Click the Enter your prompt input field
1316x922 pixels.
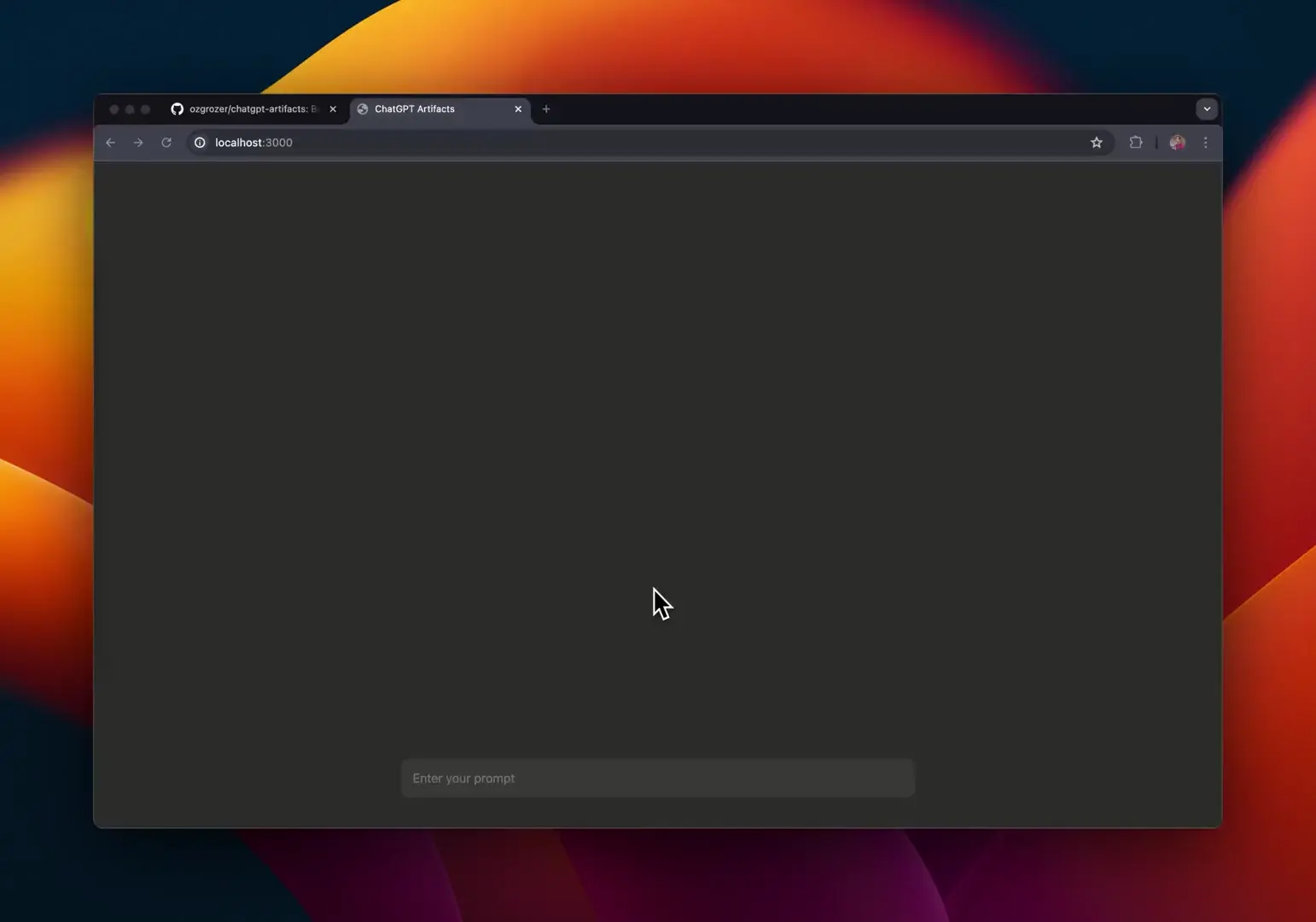click(657, 778)
